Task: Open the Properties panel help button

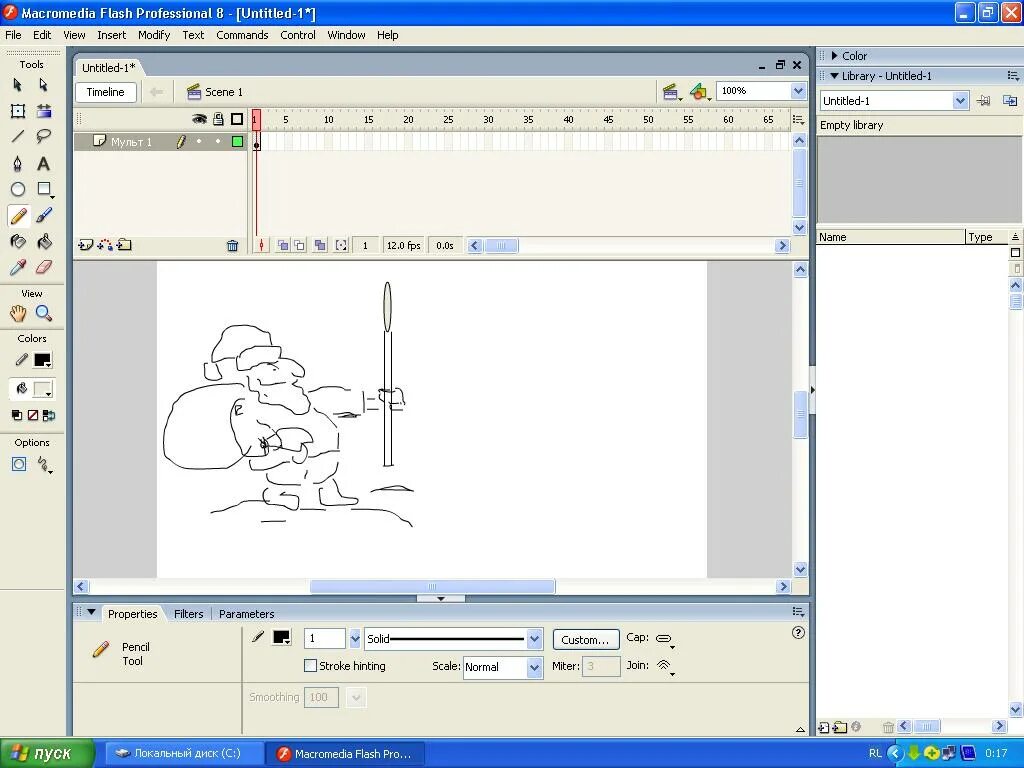Action: point(798,632)
